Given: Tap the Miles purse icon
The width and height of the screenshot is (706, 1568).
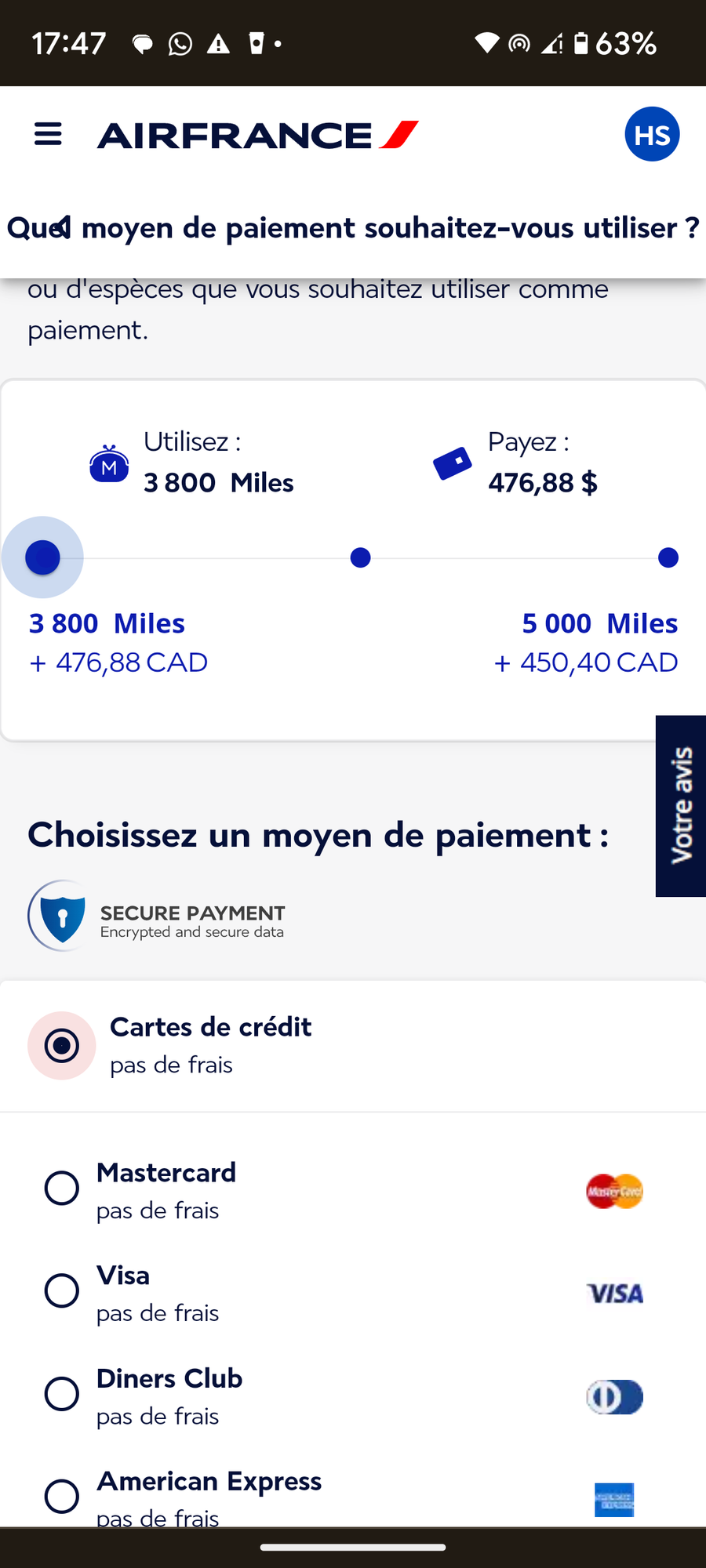Looking at the screenshot, I should click(109, 464).
